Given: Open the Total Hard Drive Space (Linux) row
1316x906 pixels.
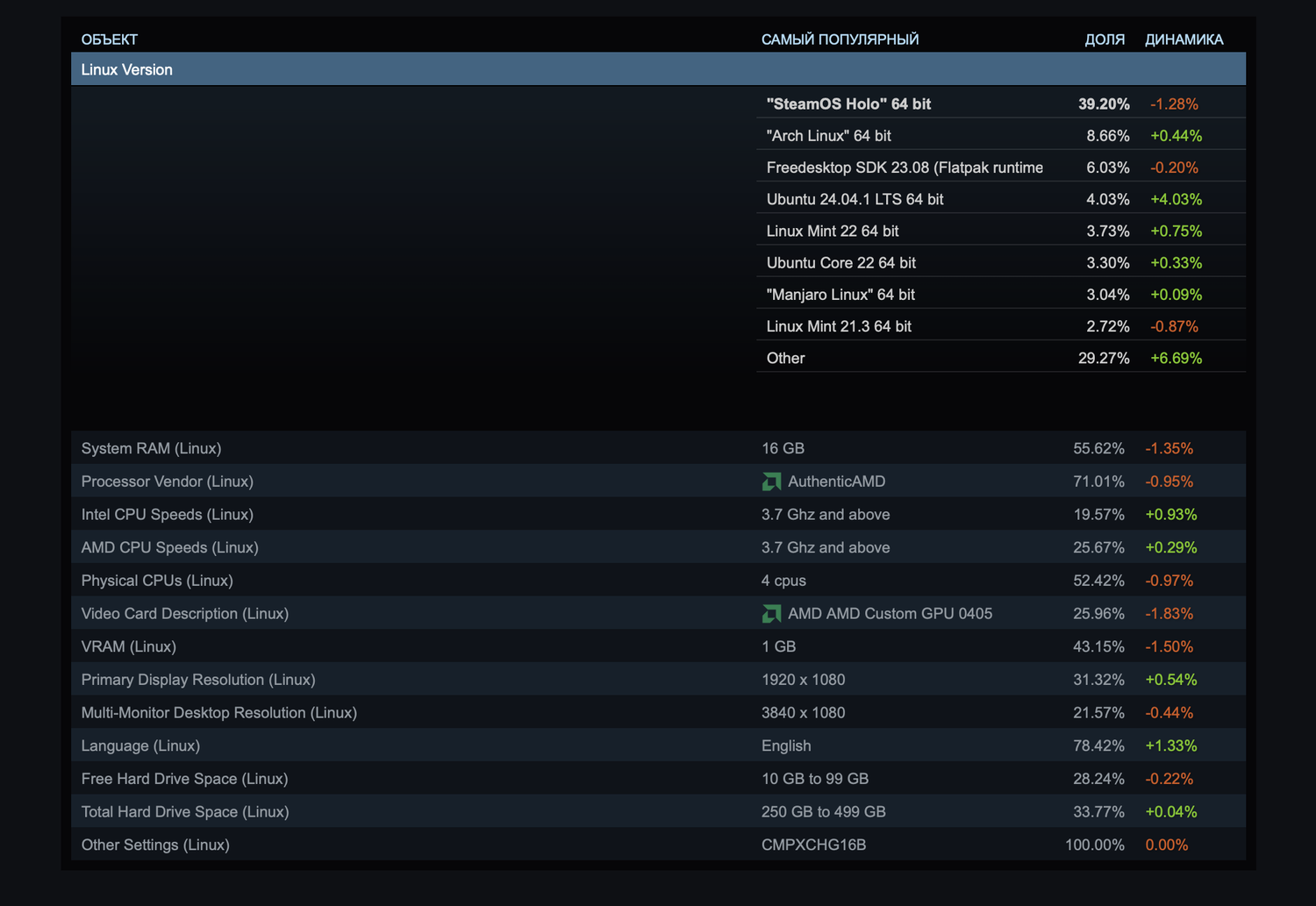Looking at the screenshot, I should (x=658, y=812).
